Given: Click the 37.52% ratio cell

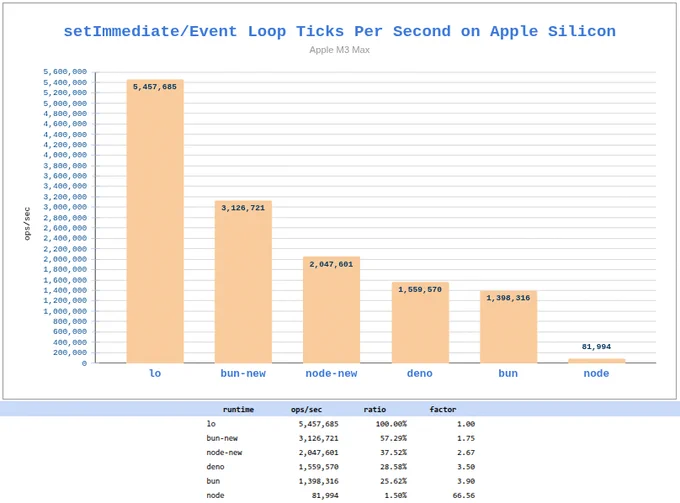Looking at the screenshot, I should (393, 452).
